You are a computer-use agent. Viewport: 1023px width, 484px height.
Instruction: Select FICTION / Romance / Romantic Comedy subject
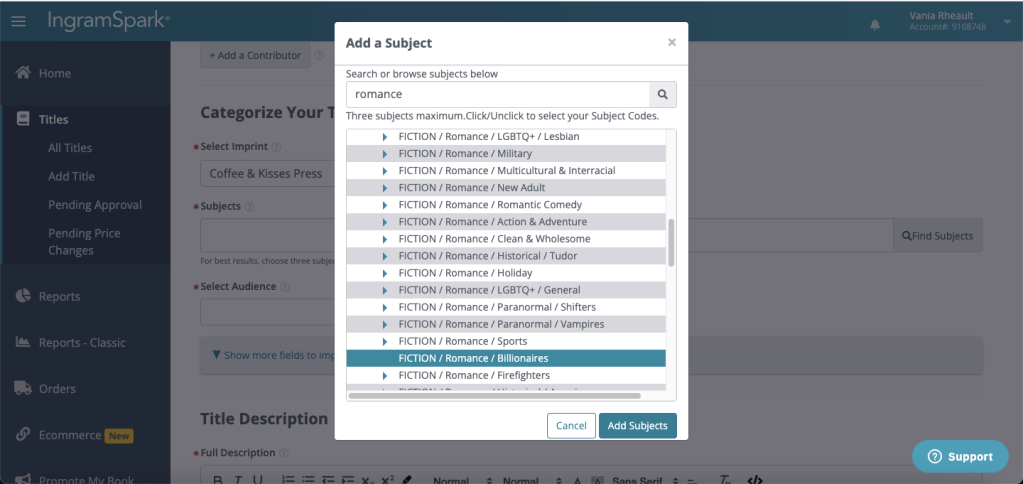click(490, 205)
